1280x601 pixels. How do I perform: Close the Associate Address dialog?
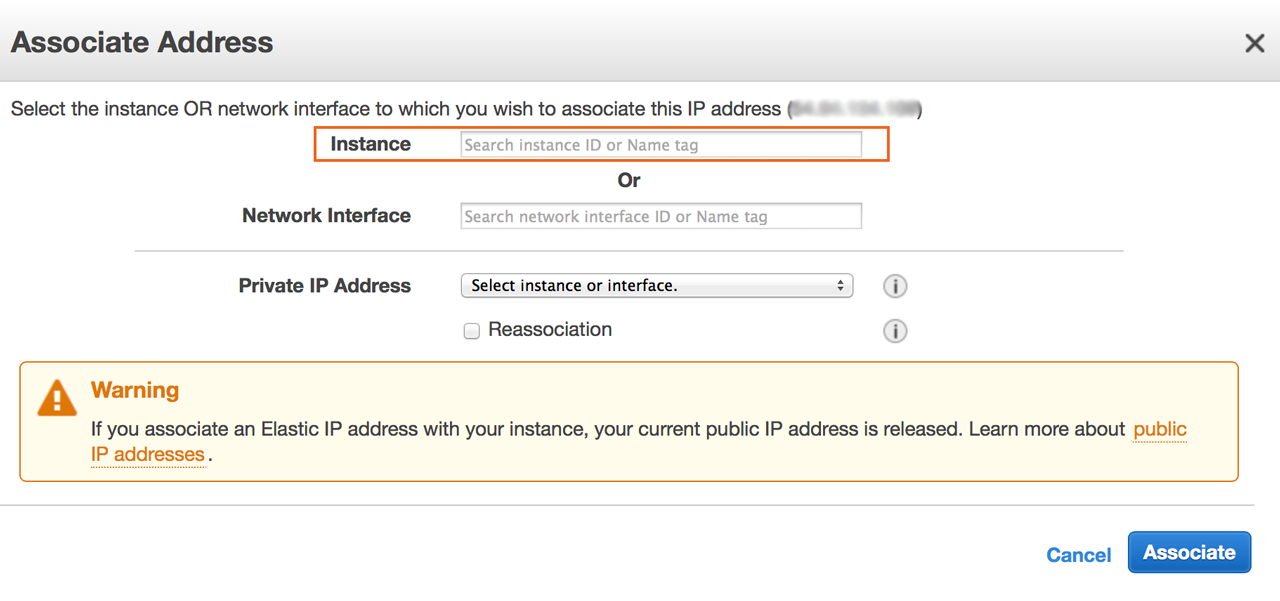[1254, 43]
